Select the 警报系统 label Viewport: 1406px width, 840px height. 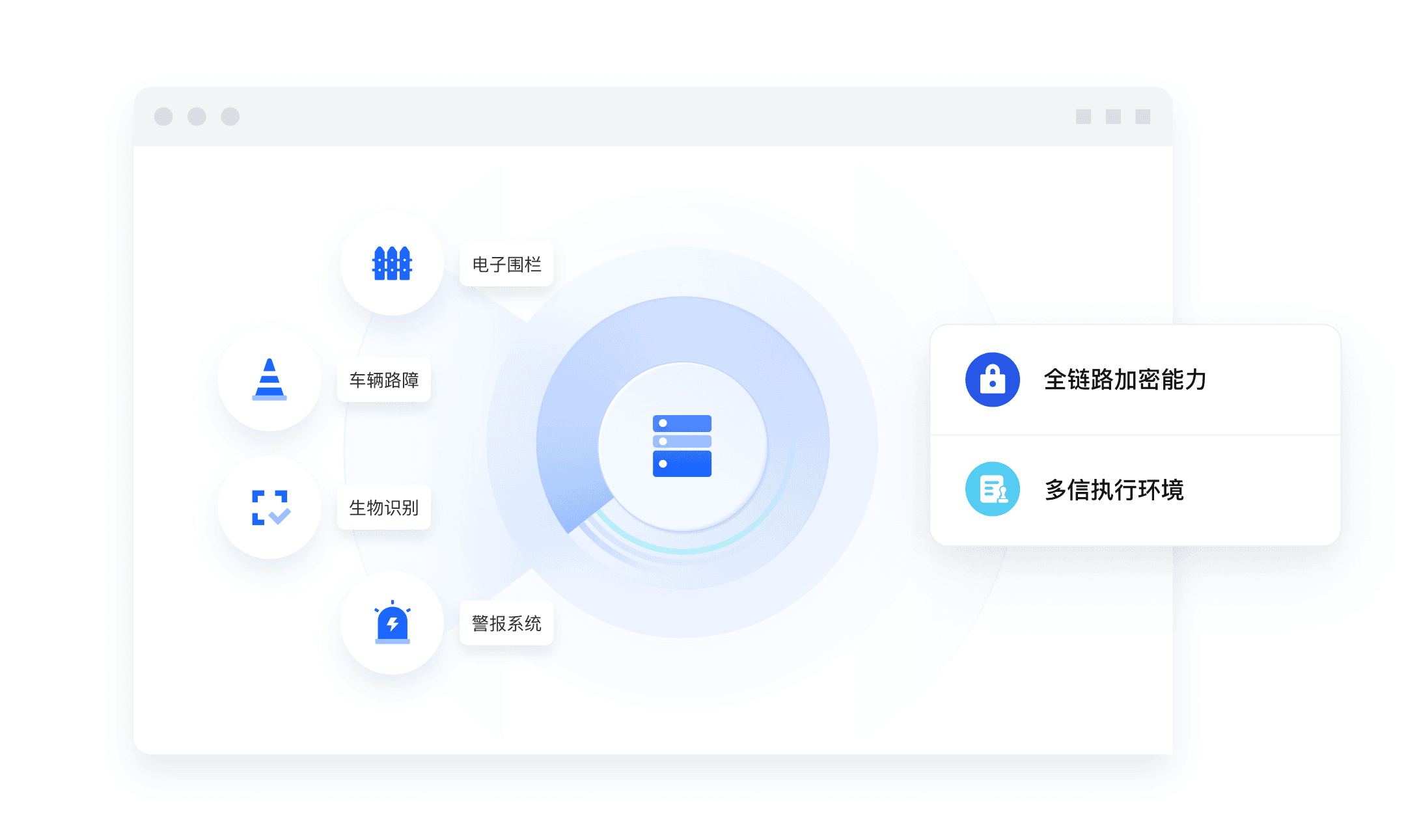[x=506, y=623]
